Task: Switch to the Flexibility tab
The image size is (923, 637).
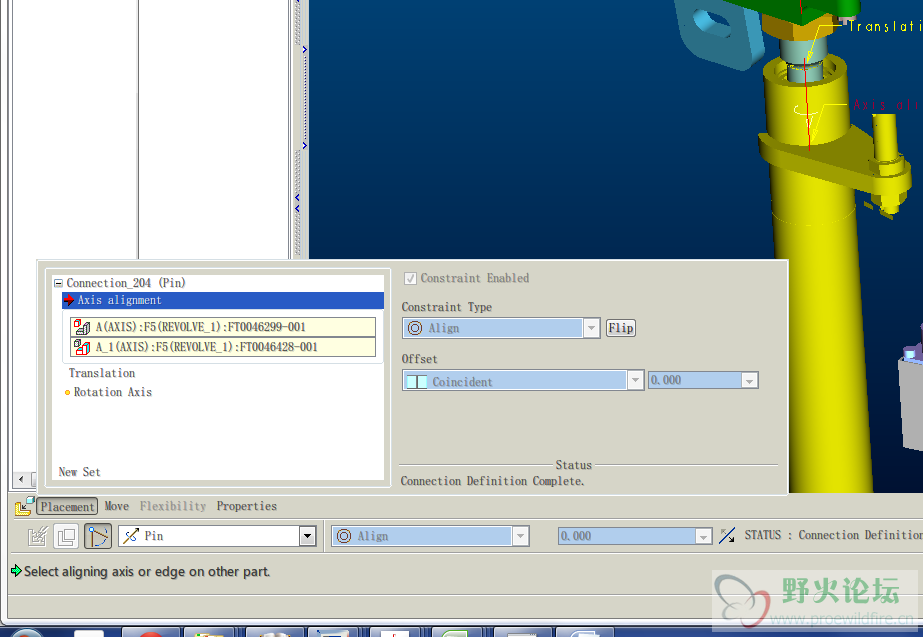Action: pos(173,506)
